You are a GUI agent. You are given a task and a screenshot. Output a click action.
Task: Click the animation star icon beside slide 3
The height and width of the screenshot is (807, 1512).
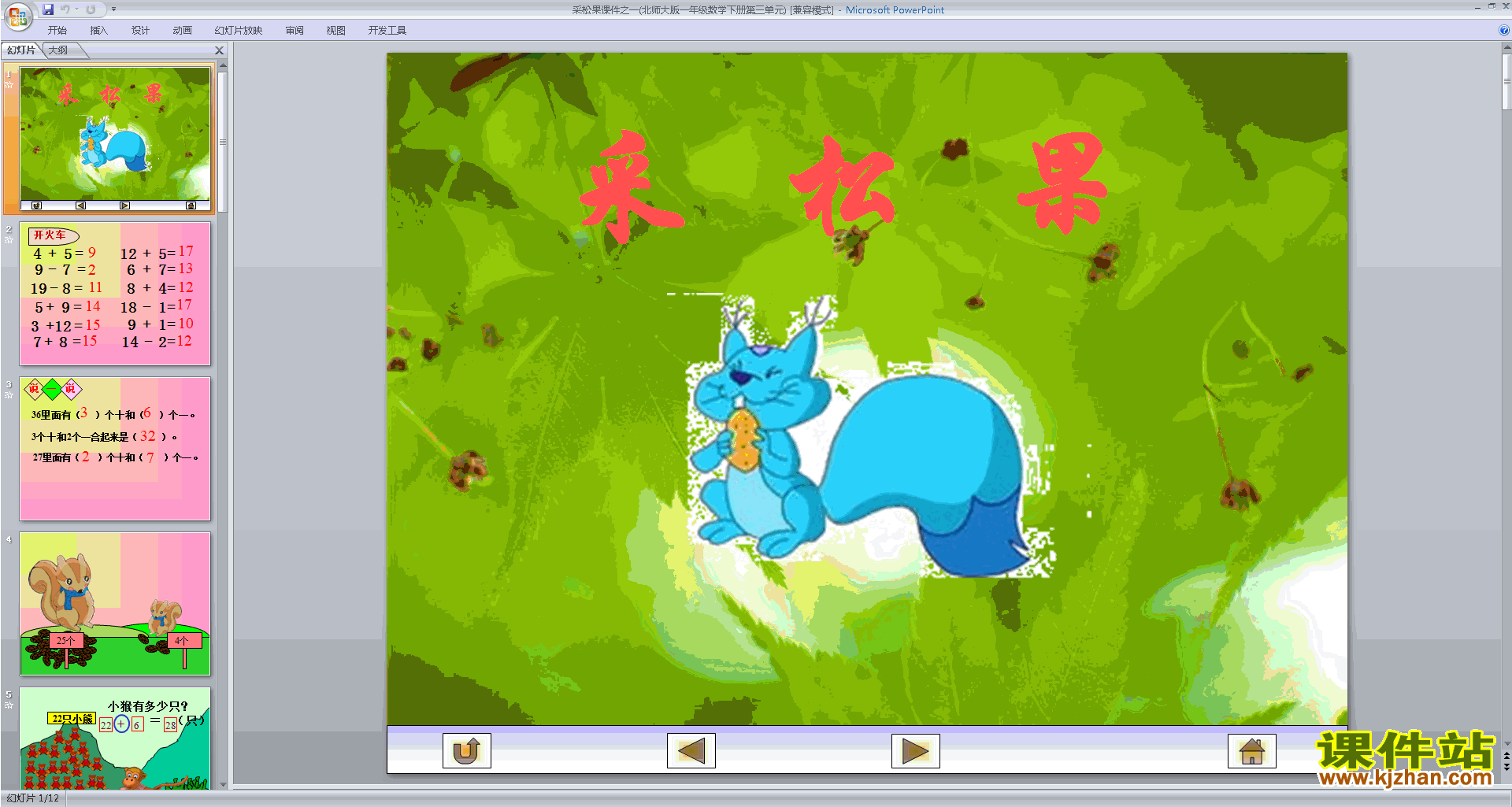click(x=9, y=394)
